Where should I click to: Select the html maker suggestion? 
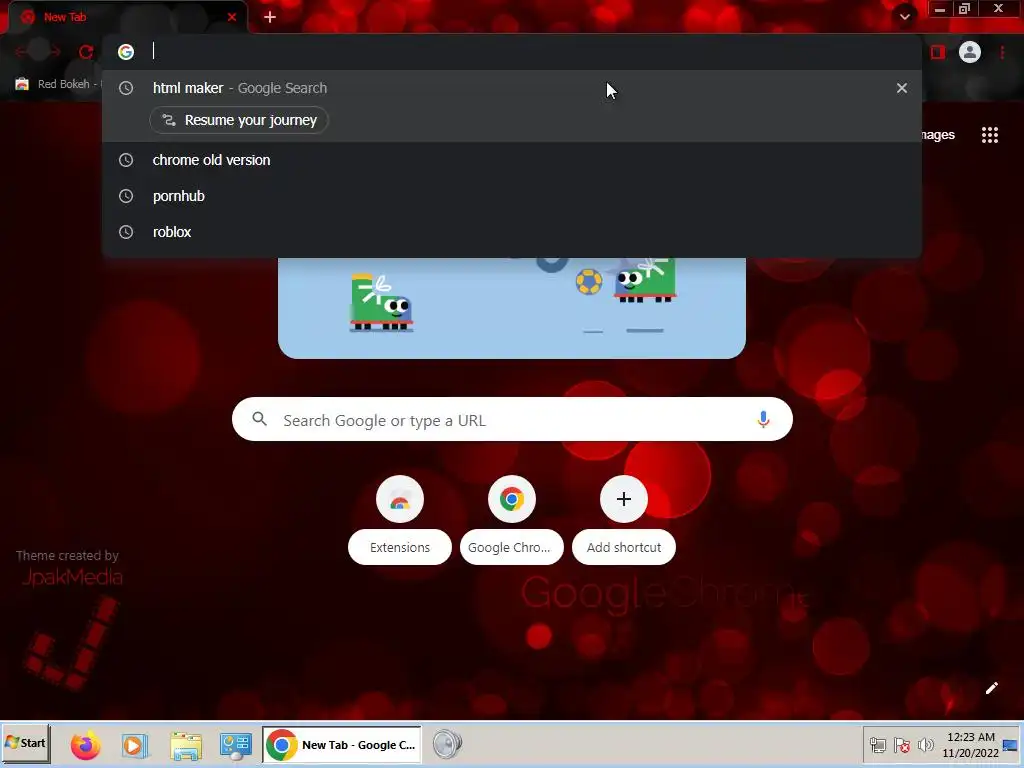tap(511, 88)
